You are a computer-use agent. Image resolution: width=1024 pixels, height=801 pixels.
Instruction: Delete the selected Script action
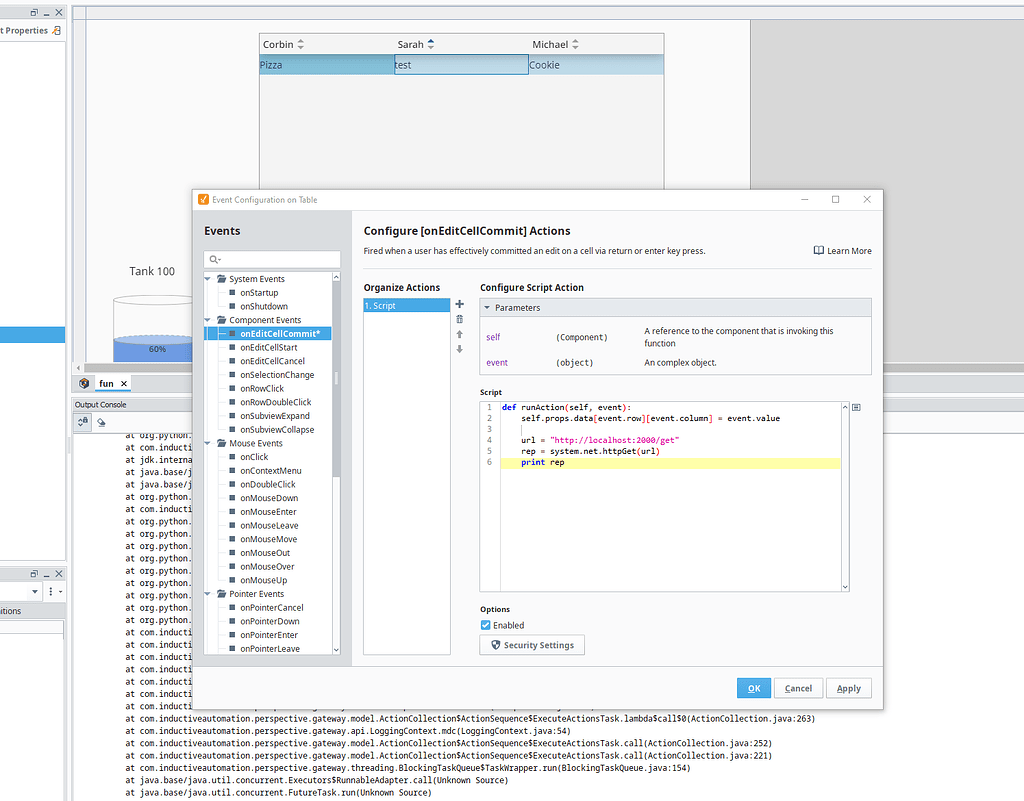pos(459,319)
